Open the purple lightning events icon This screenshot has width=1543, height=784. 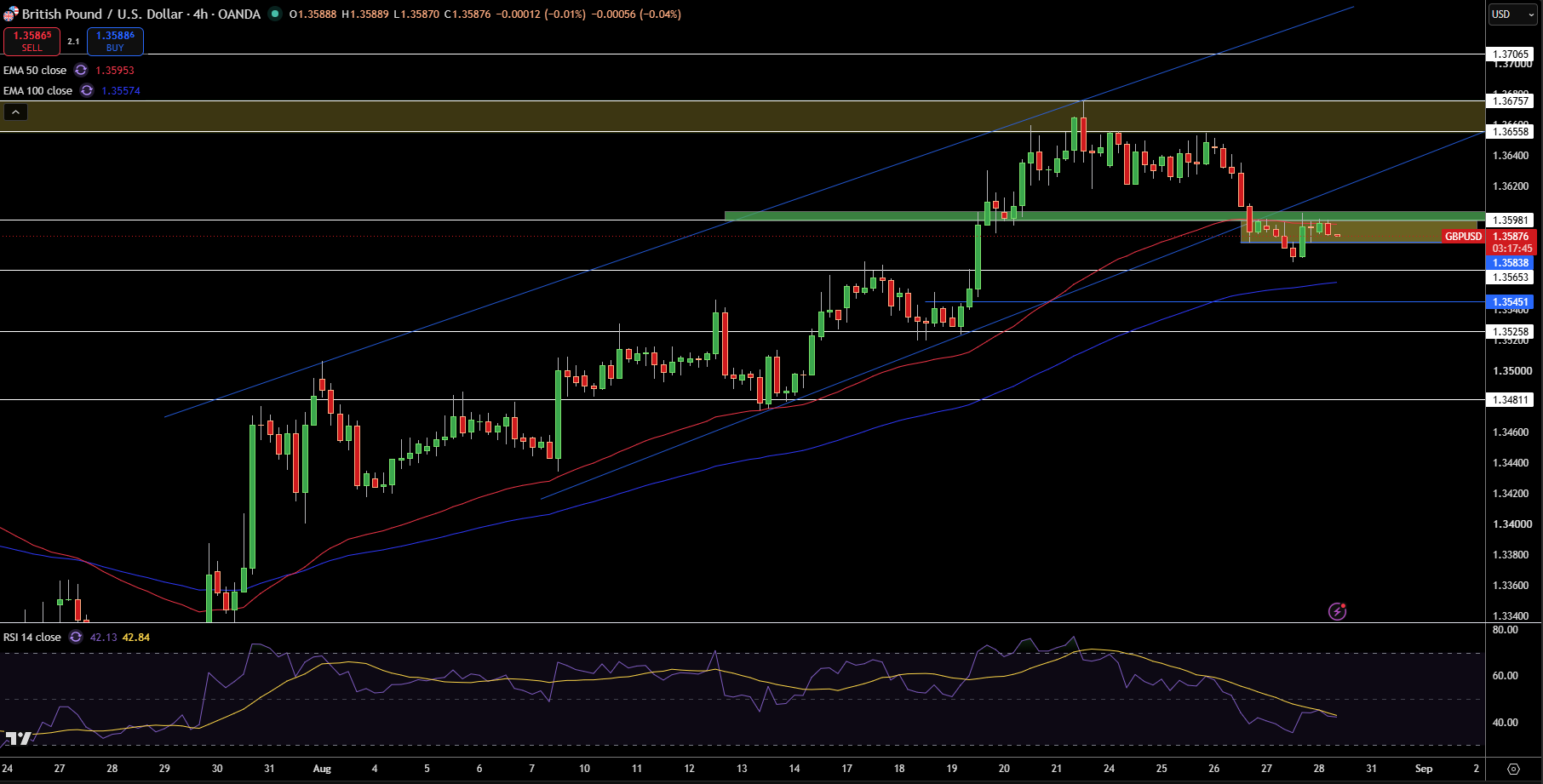tap(1338, 611)
